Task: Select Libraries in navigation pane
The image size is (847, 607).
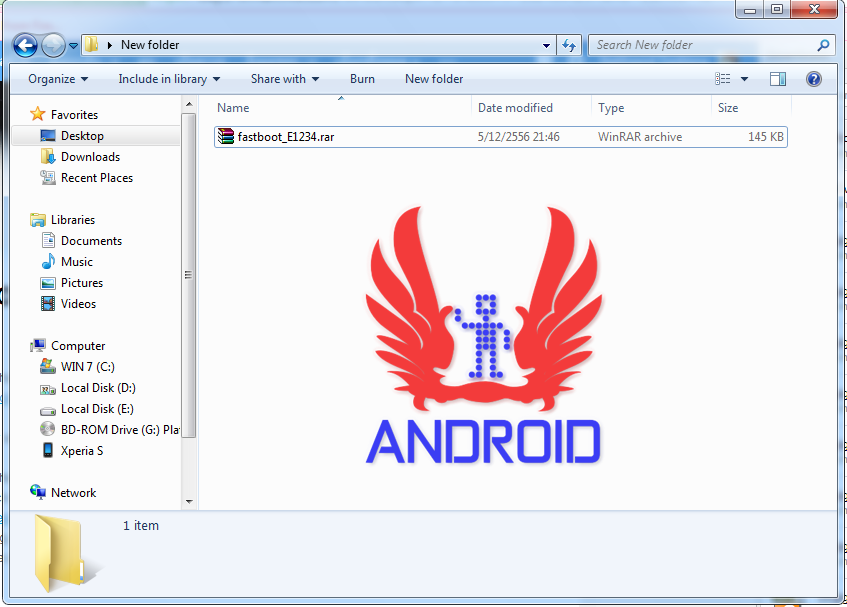Action: point(73,220)
